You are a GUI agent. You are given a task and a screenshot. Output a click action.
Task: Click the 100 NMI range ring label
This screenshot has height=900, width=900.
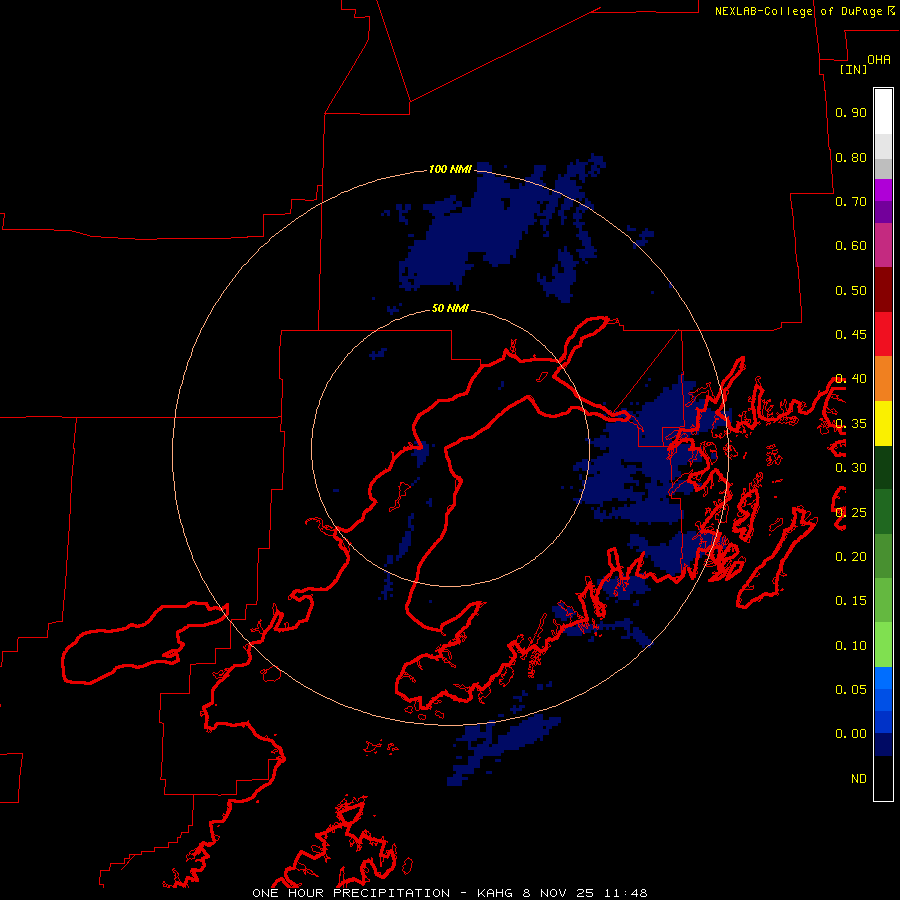450,169
